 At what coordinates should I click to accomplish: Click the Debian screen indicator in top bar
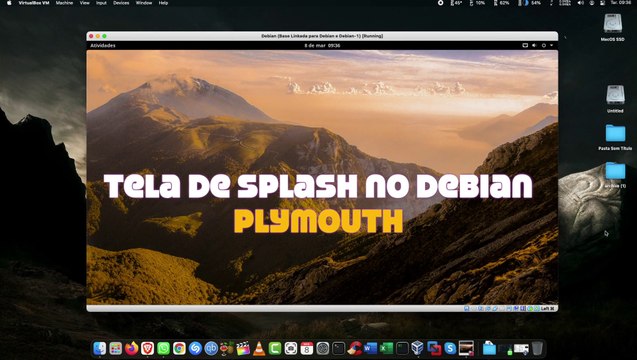525,46
